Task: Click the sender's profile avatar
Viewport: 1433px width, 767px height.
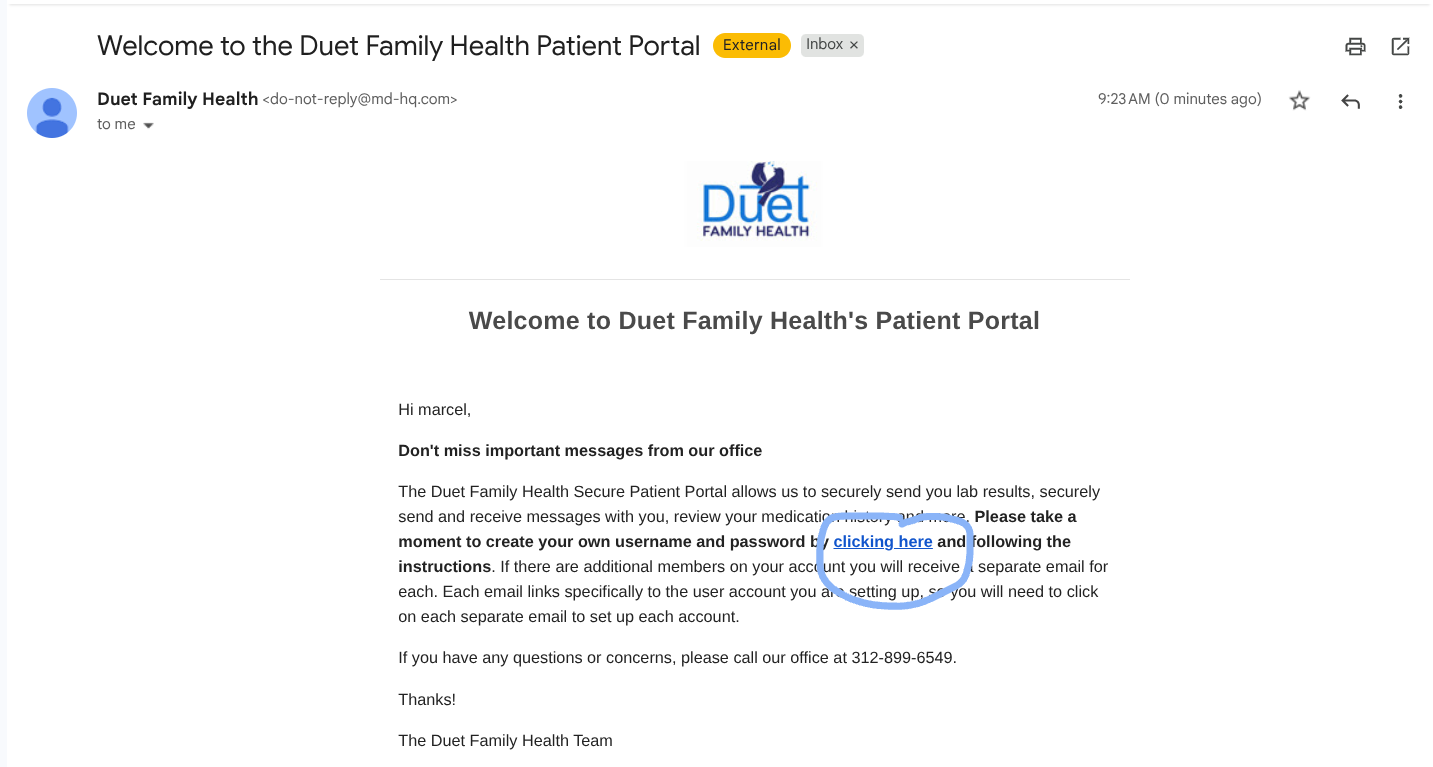Action: 52,112
